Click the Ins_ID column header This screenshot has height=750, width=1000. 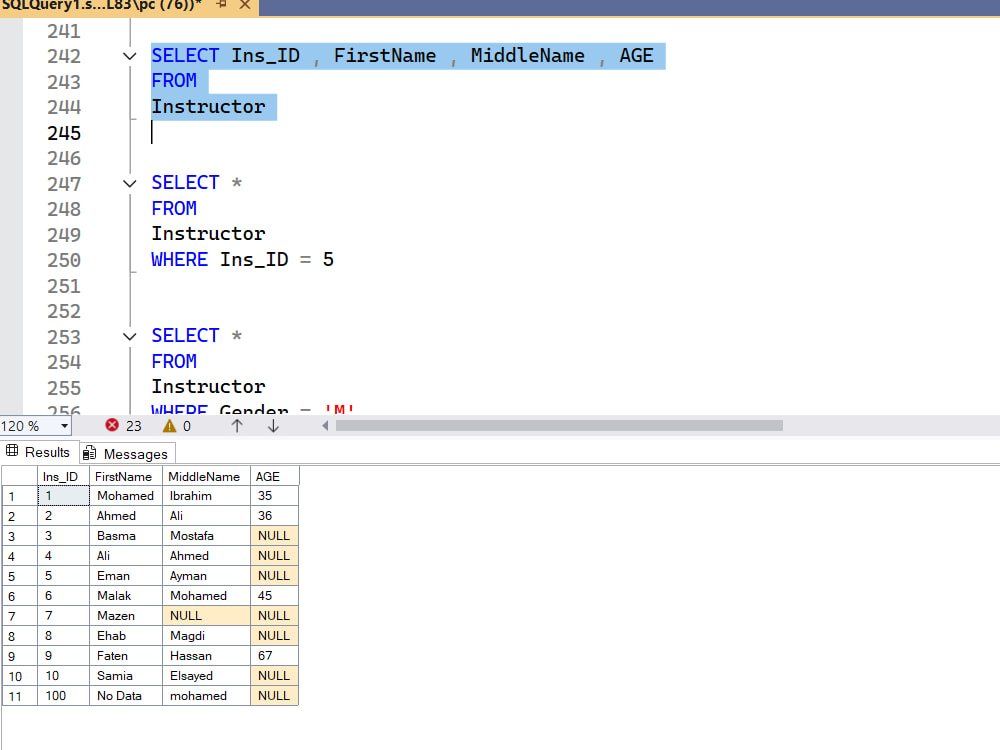tap(63, 476)
